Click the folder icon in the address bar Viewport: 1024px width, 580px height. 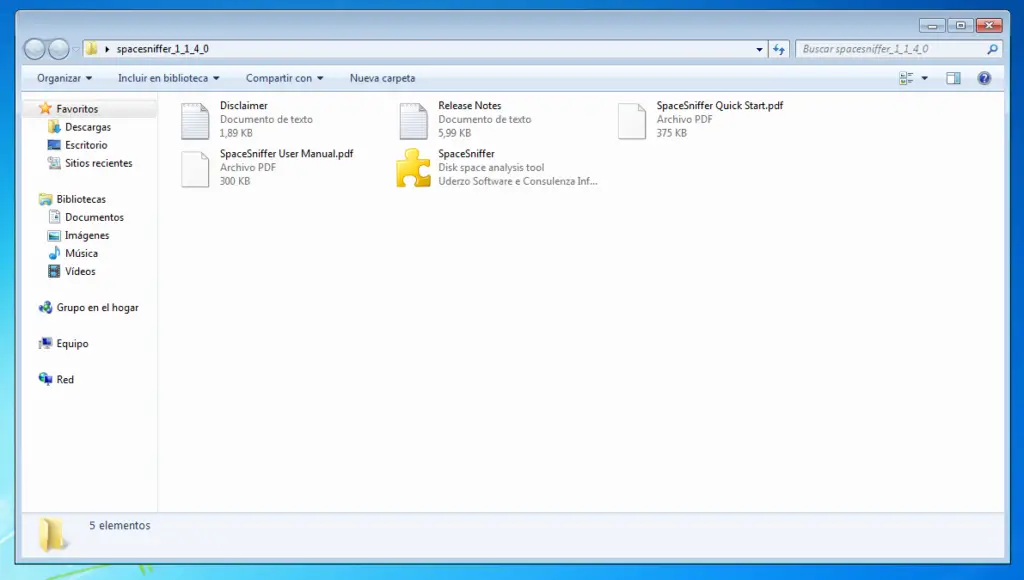coord(91,49)
